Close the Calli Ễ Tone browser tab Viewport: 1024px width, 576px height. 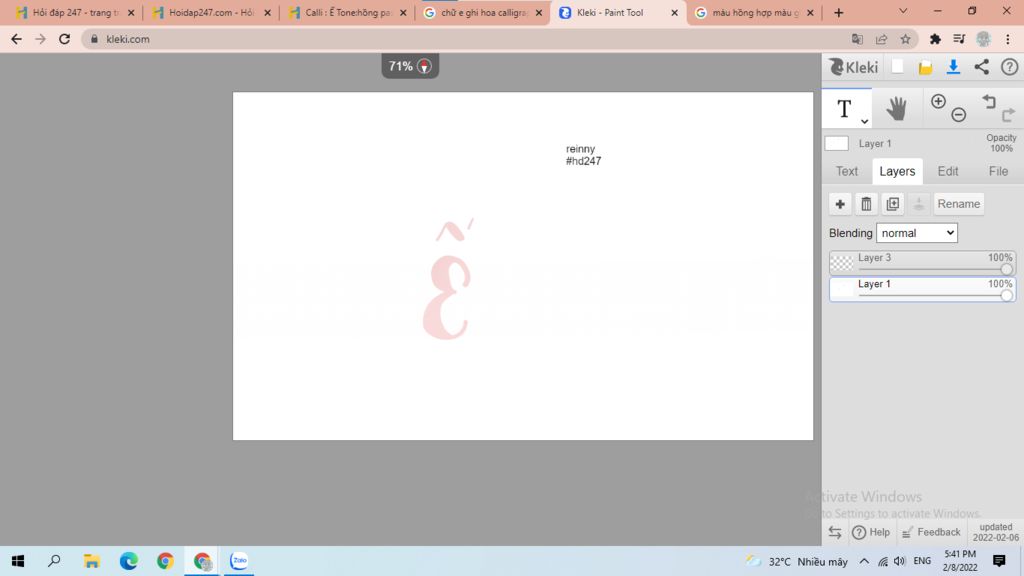pyautogui.click(x=403, y=12)
